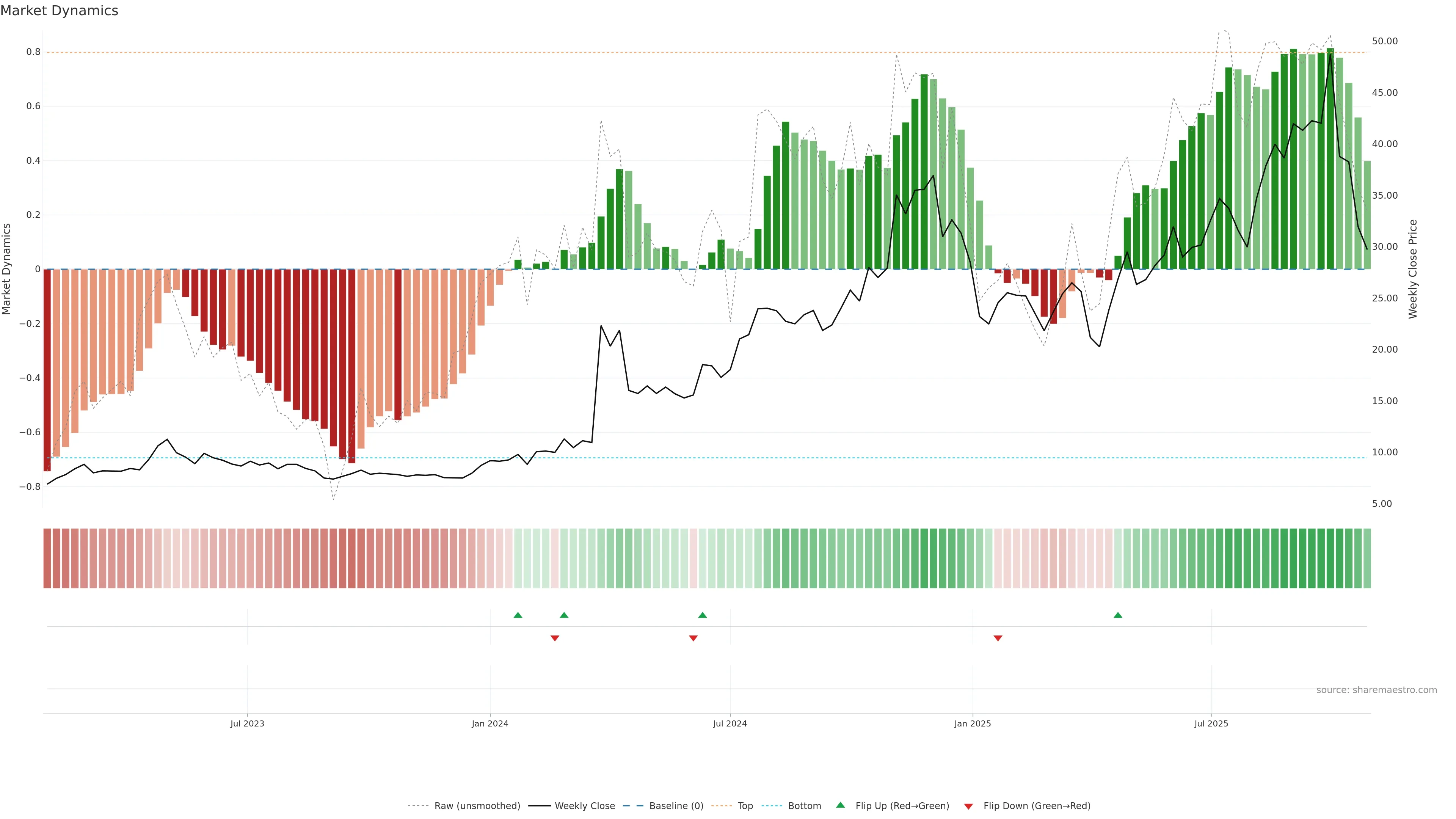Click the Jul 2024 x-axis label
This screenshot has height=819, width=1456.
pos(729,723)
